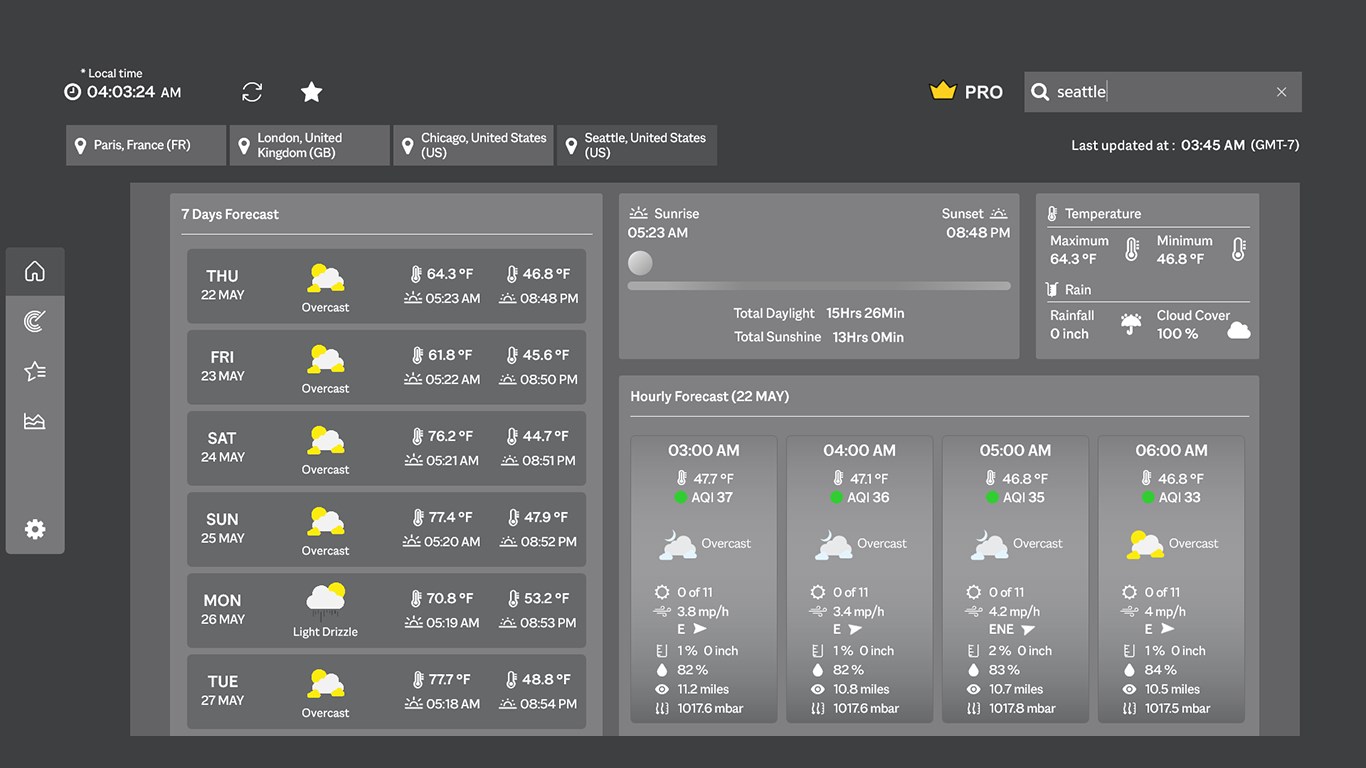Select the Seattle, United States tab
The image size is (1366, 768).
coord(636,144)
